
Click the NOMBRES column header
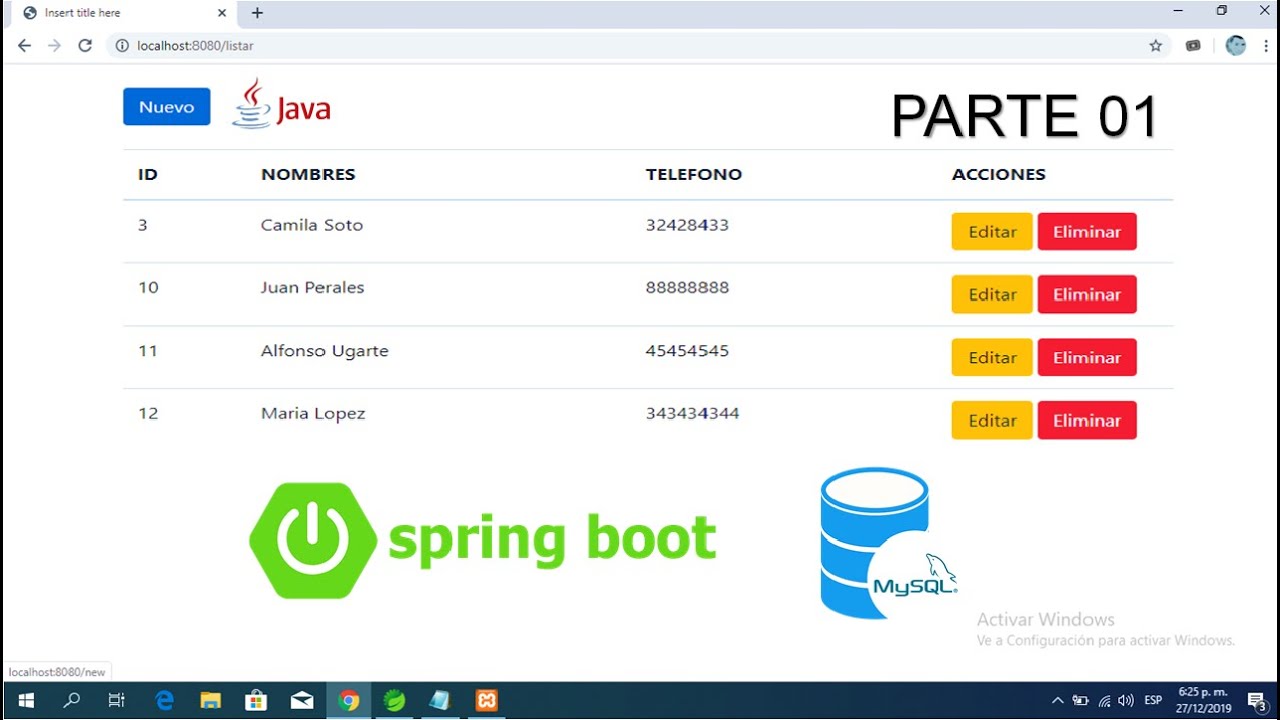[x=308, y=174]
